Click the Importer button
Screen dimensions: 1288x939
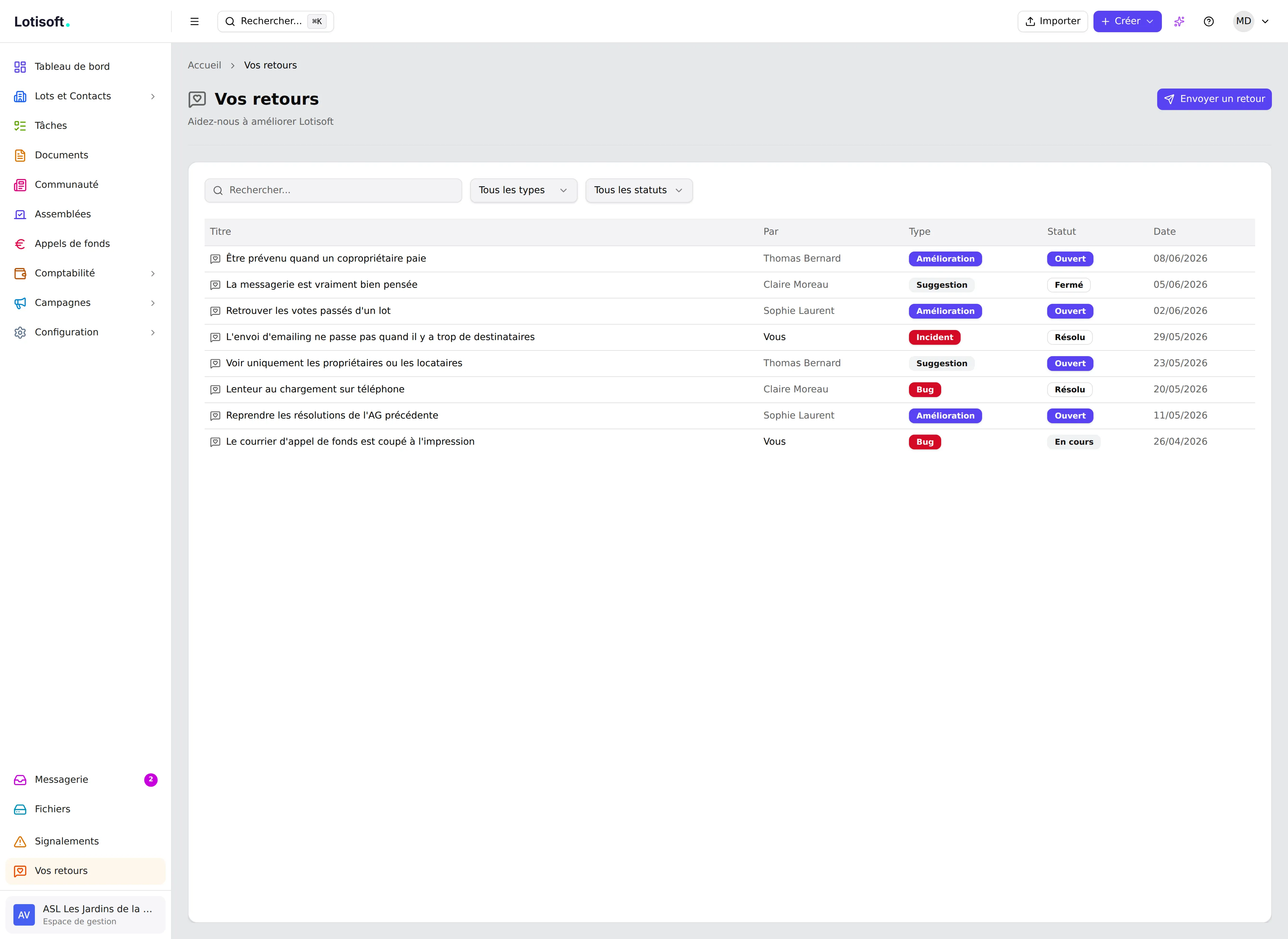1052,21
